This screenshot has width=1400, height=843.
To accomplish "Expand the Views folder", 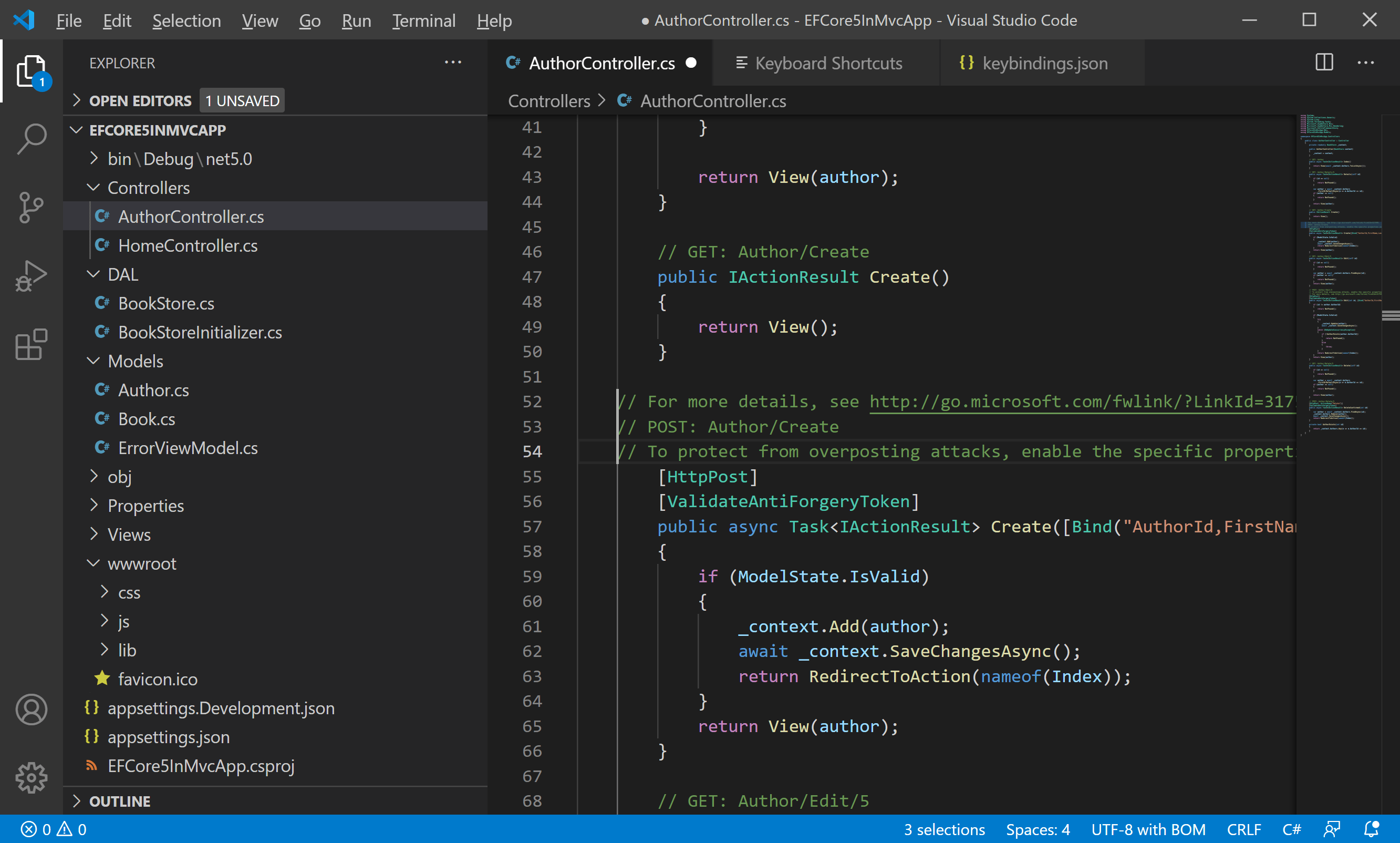I will coord(275,534).
